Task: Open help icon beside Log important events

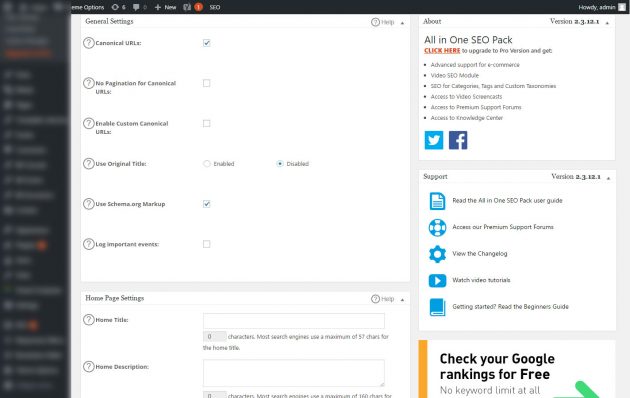Action: click(88, 244)
